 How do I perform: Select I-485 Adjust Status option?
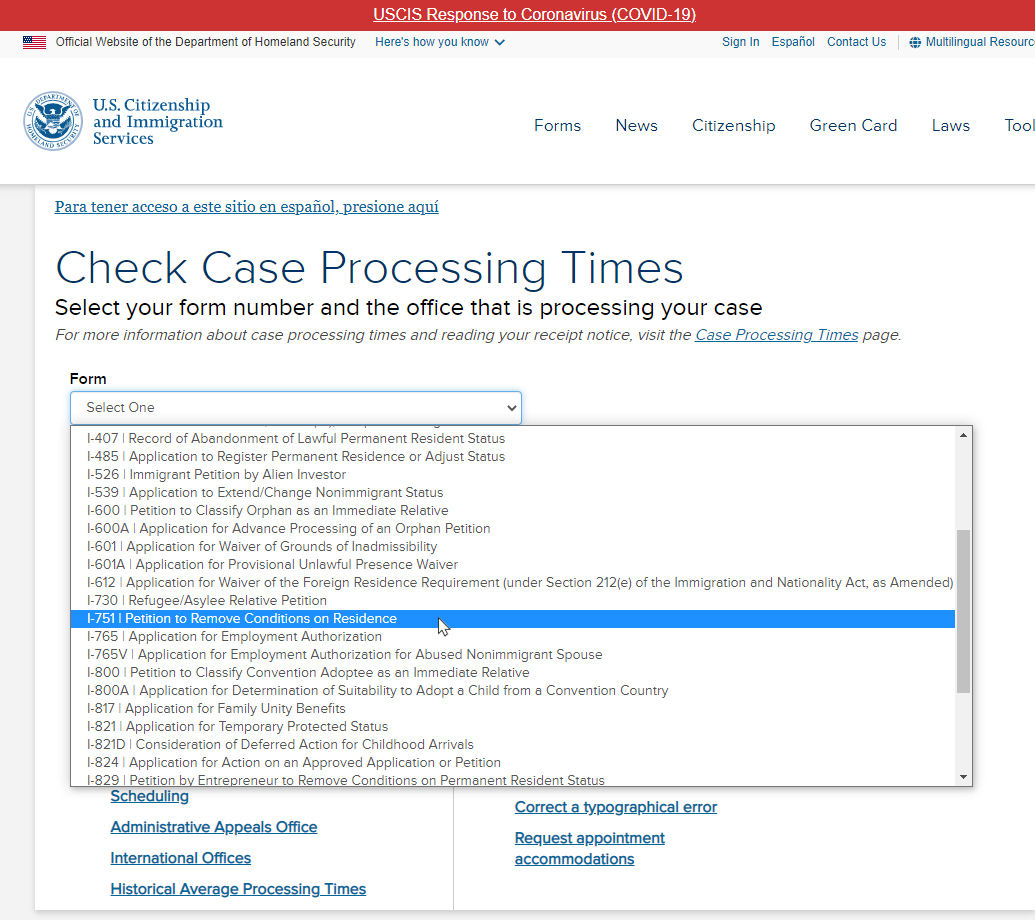[x=513, y=456]
